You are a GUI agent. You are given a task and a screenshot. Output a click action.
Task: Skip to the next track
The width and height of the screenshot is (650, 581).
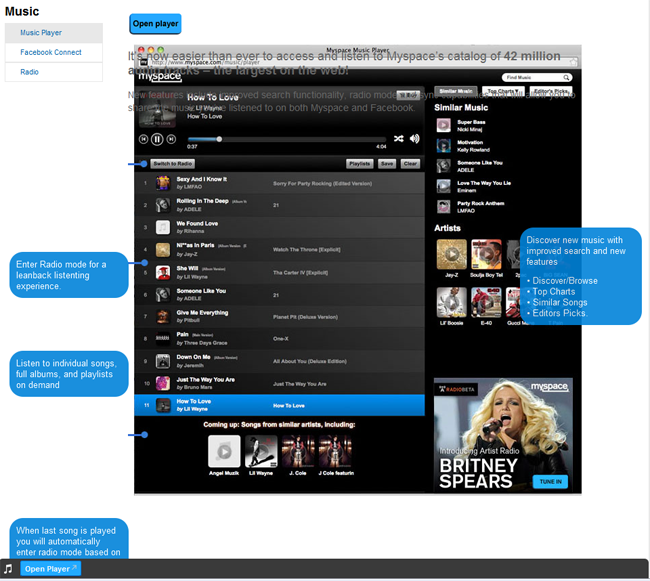pos(171,139)
